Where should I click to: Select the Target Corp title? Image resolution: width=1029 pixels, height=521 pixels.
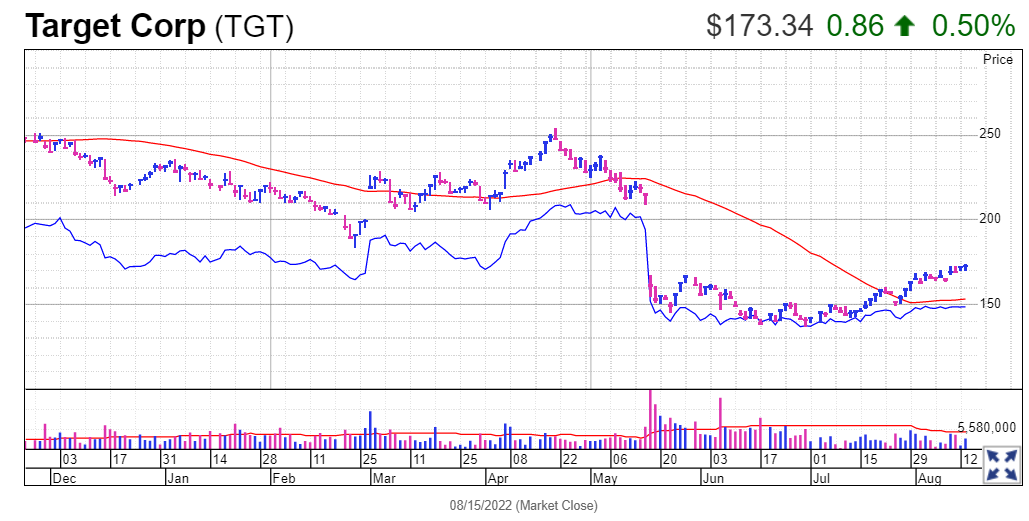point(116,26)
